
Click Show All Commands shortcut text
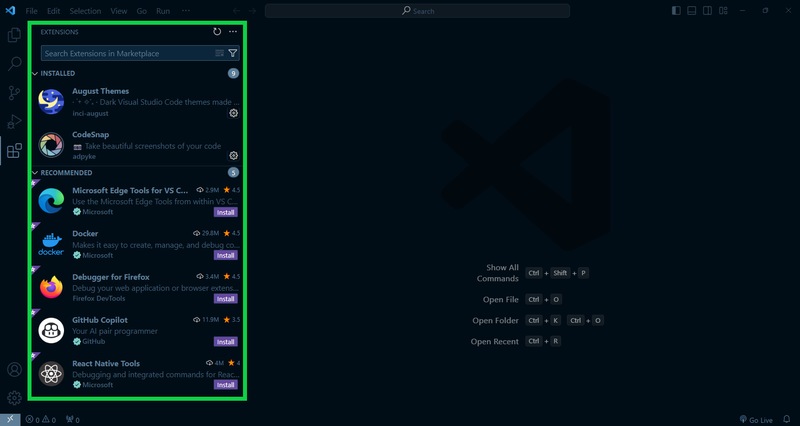point(497,273)
